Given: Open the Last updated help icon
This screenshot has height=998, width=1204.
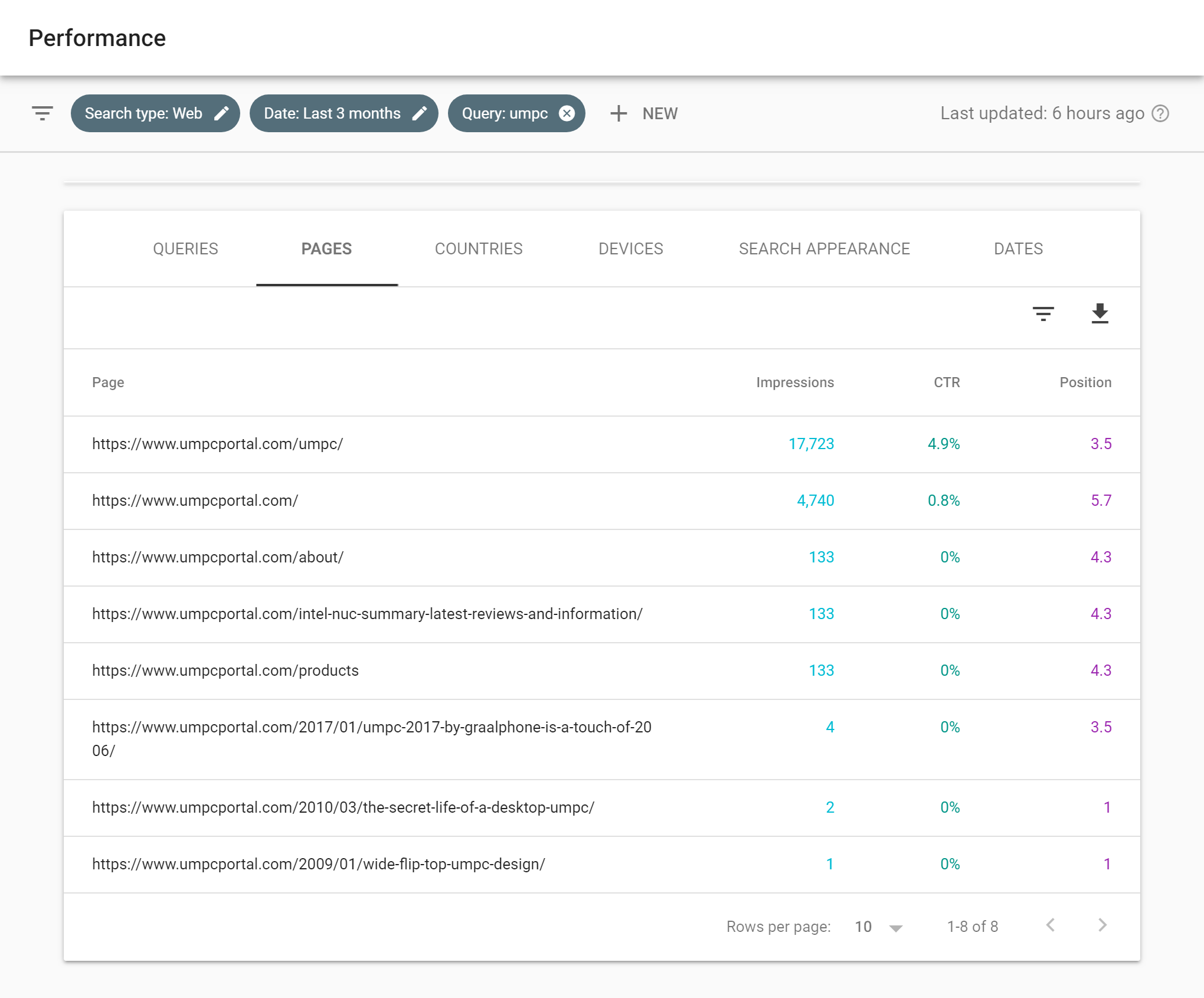Looking at the screenshot, I should point(1160,113).
